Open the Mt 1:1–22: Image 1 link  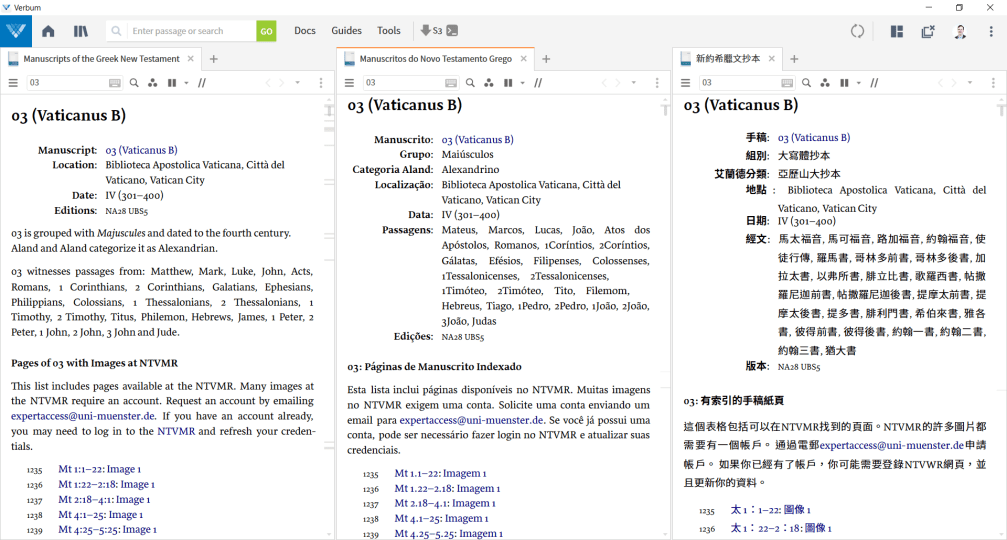coord(99,469)
